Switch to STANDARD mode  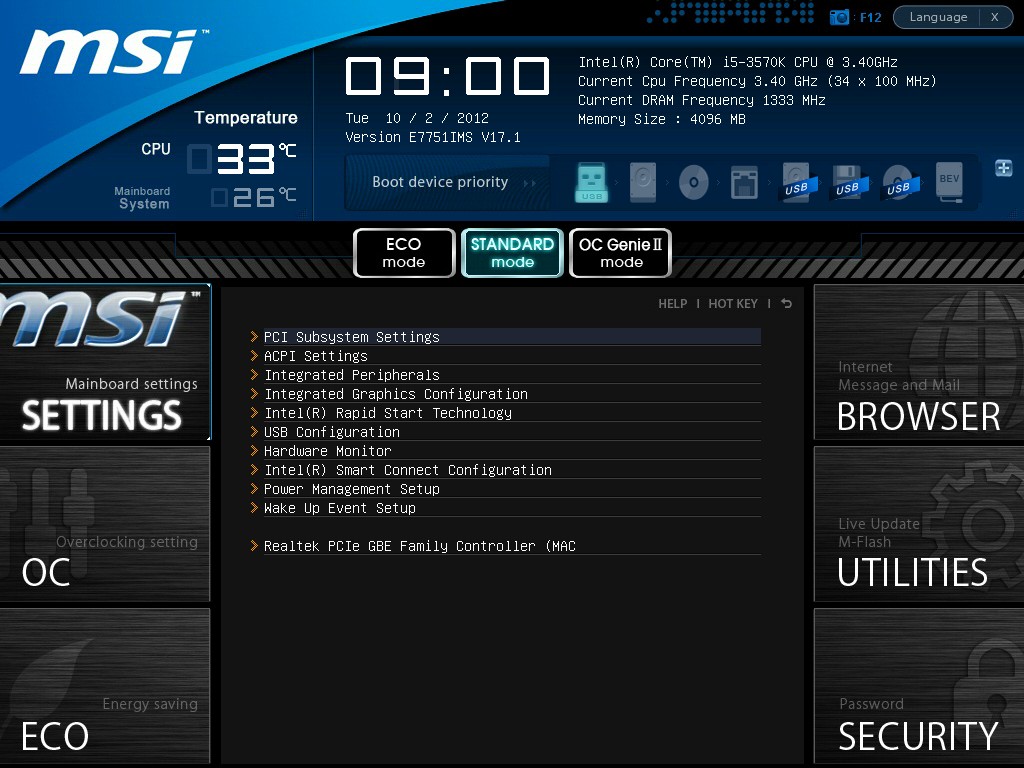point(512,253)
